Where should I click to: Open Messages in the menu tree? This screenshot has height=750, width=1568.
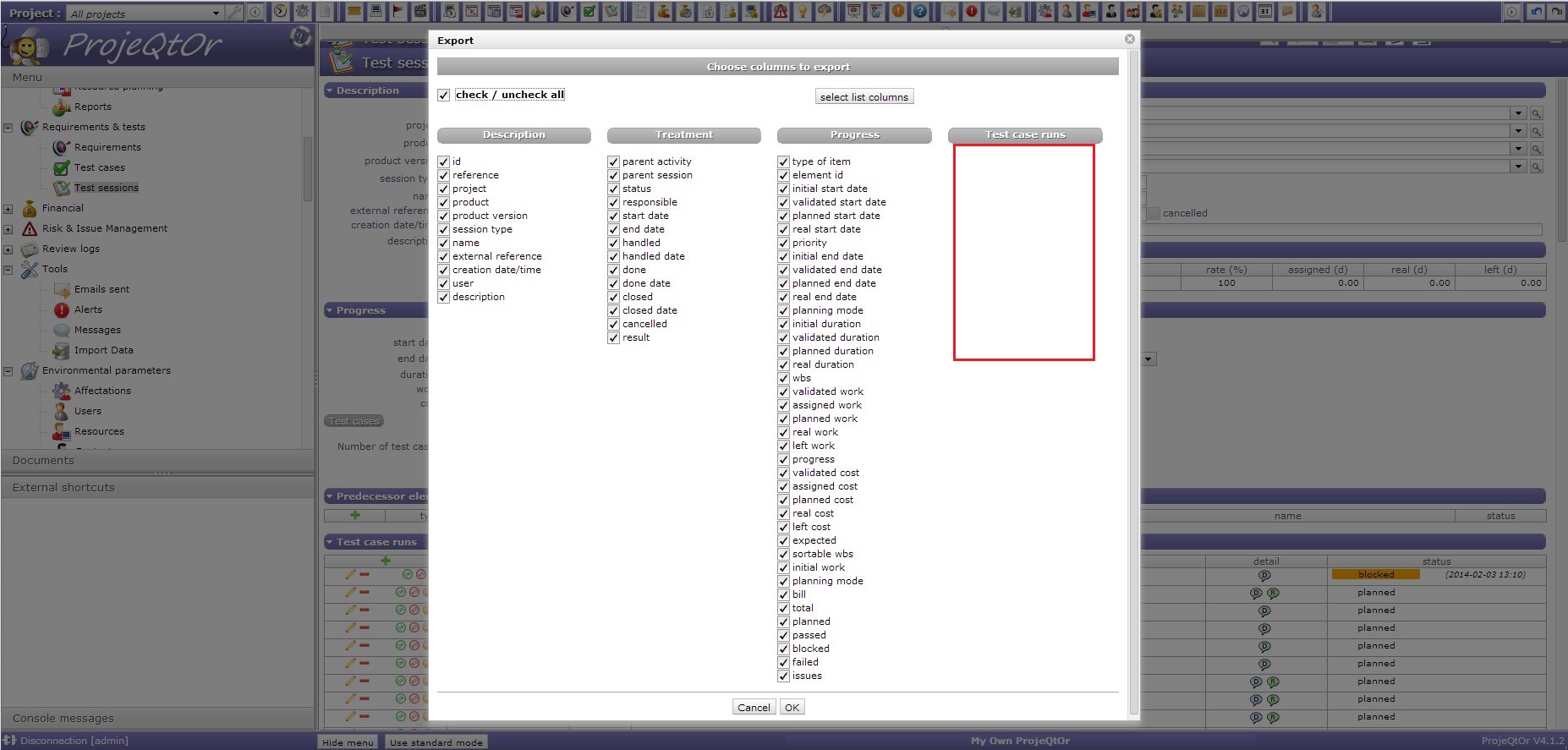[97, 330]
